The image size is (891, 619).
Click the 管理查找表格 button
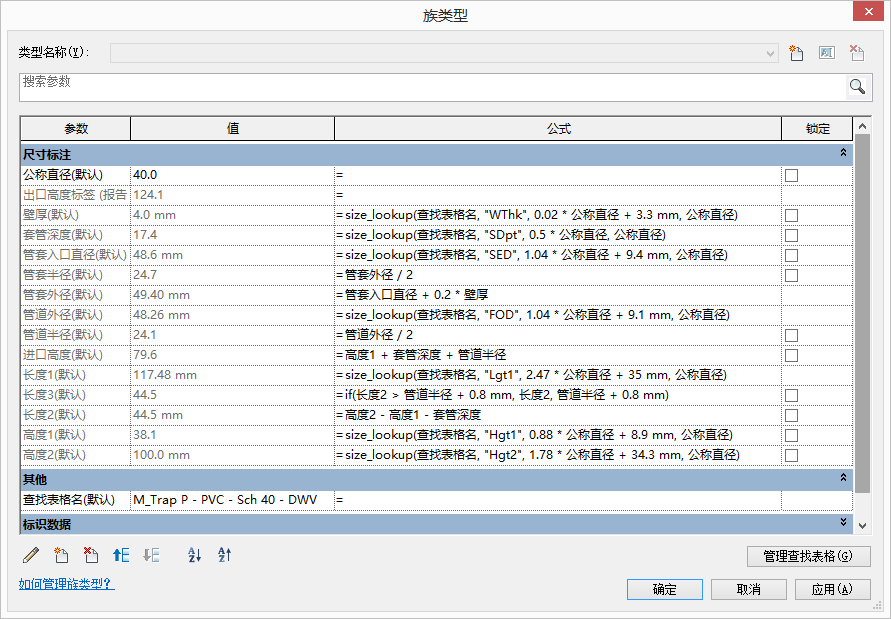pos(808,556)
